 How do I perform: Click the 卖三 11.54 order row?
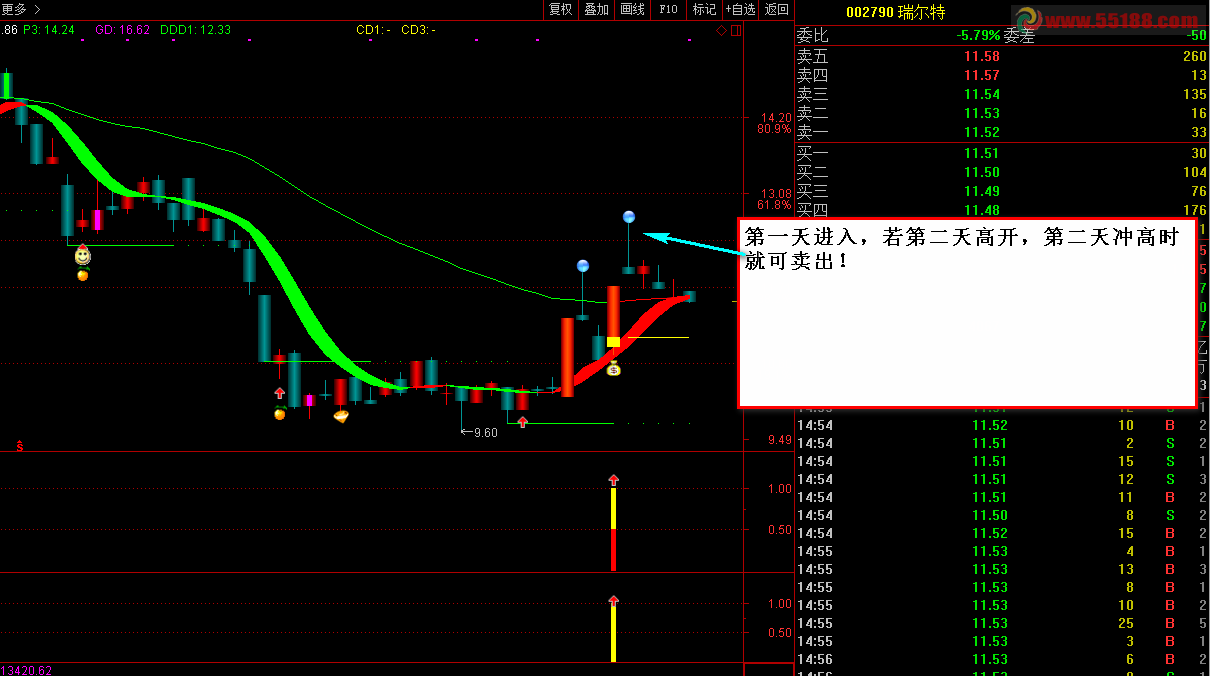point(1002,94)
